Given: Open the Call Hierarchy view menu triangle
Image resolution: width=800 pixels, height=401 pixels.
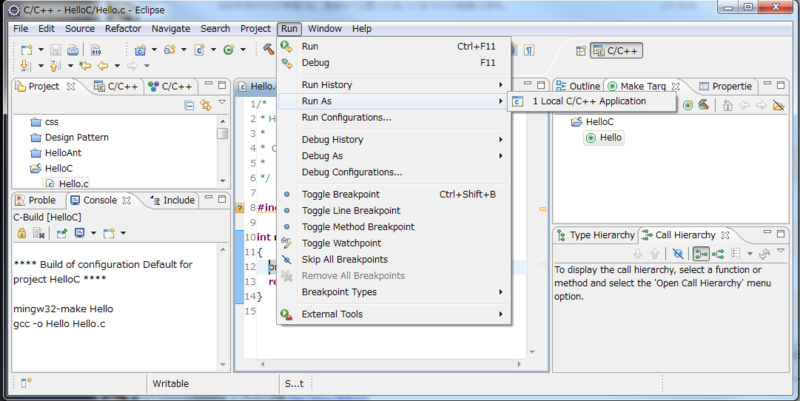Looking at the screenshot, I should coord(781,250).
